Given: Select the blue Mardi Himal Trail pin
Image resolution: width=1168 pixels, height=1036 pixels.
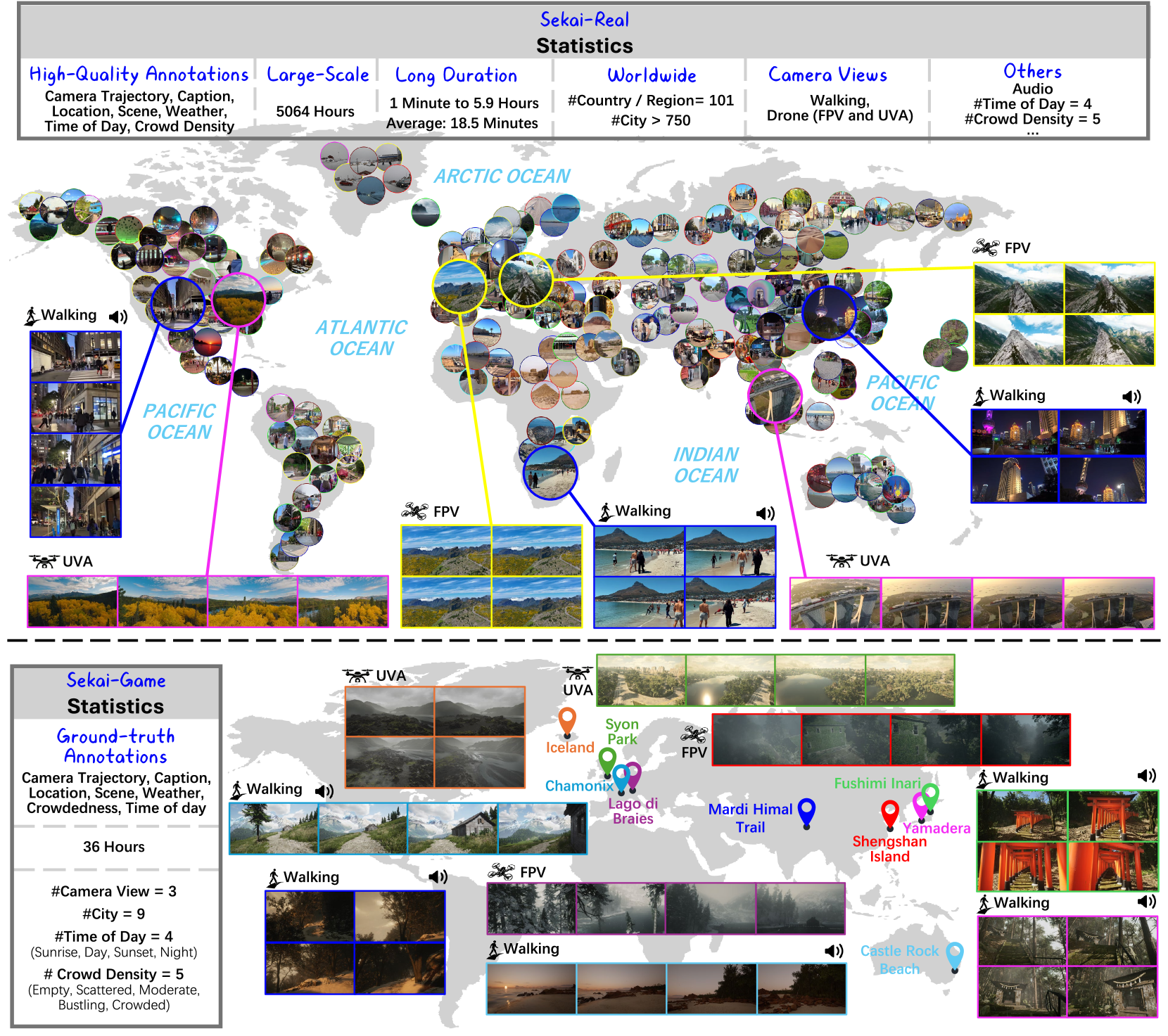Looking at the screenshot, I should [806, 812].
